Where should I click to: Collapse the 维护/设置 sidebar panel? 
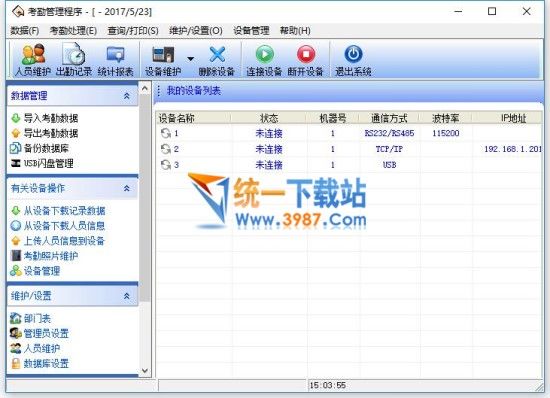tap(127, 296)
